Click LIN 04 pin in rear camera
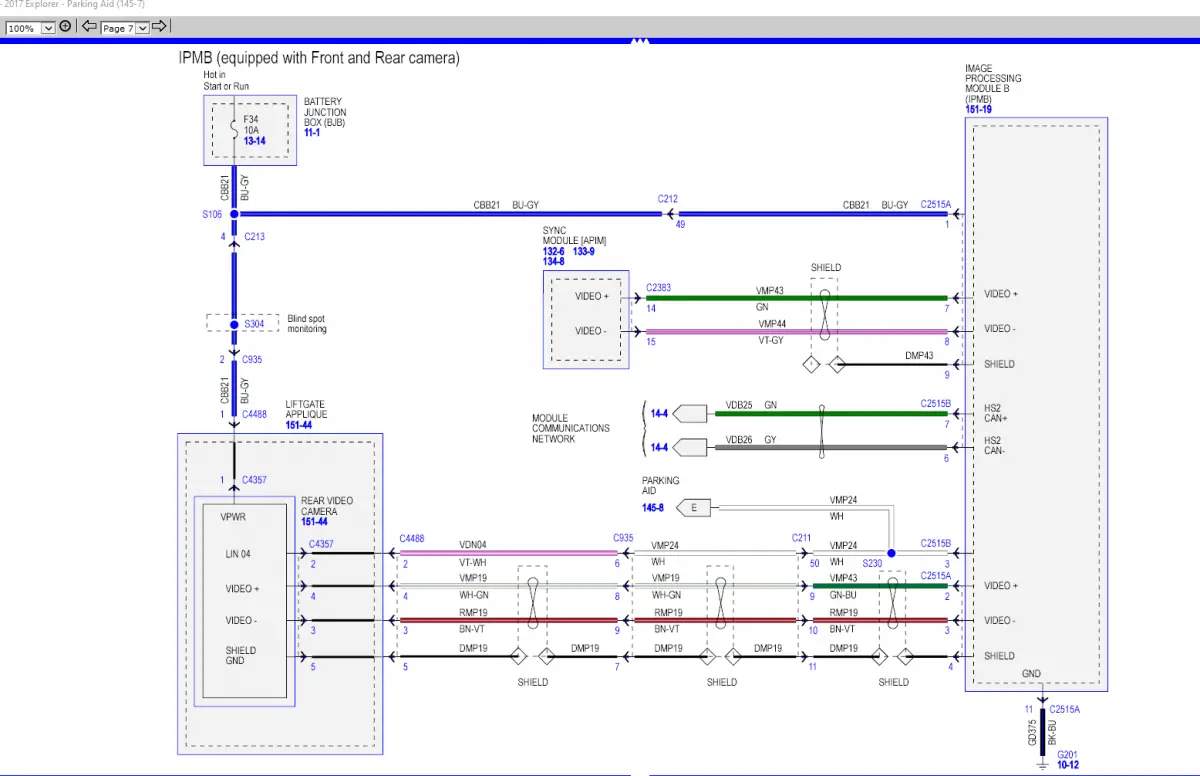Viewport: 1200px width, 776px height. pos(238,553)
